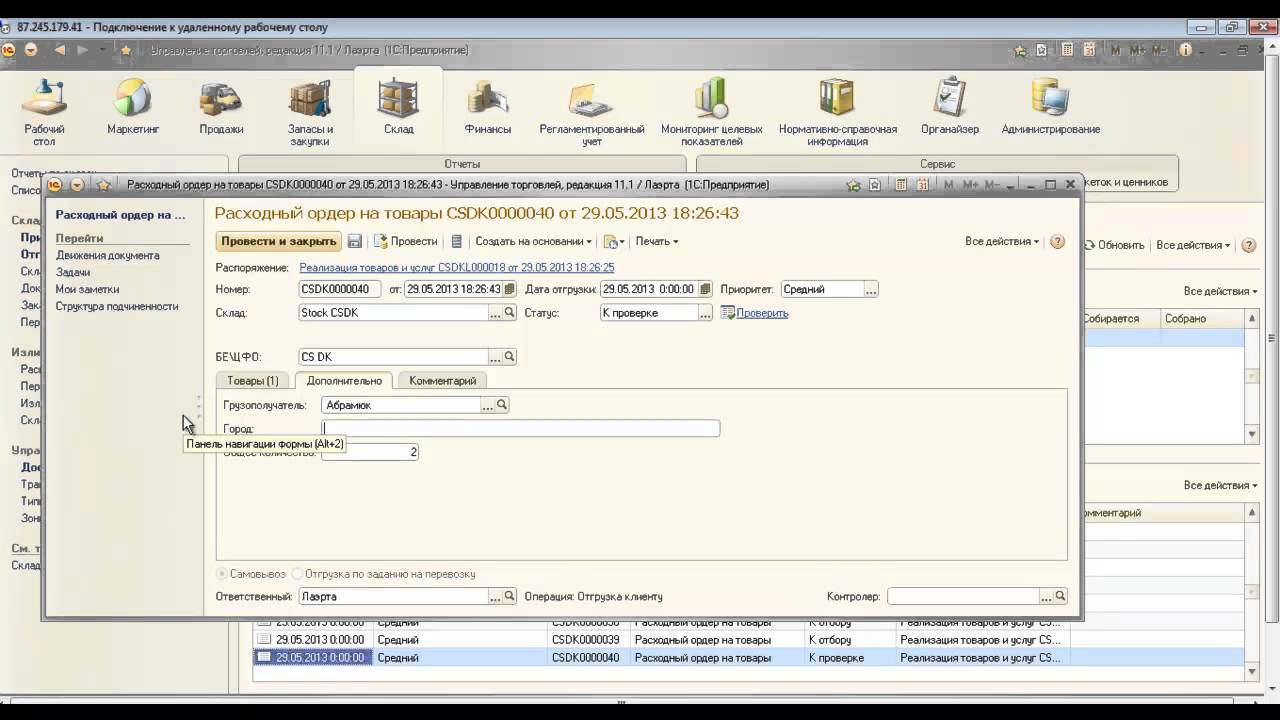This screenshot has width=1280, height=720.
Task: Click the magnifier icon next to БЕЦФО
Action: (x=509, y=357)
